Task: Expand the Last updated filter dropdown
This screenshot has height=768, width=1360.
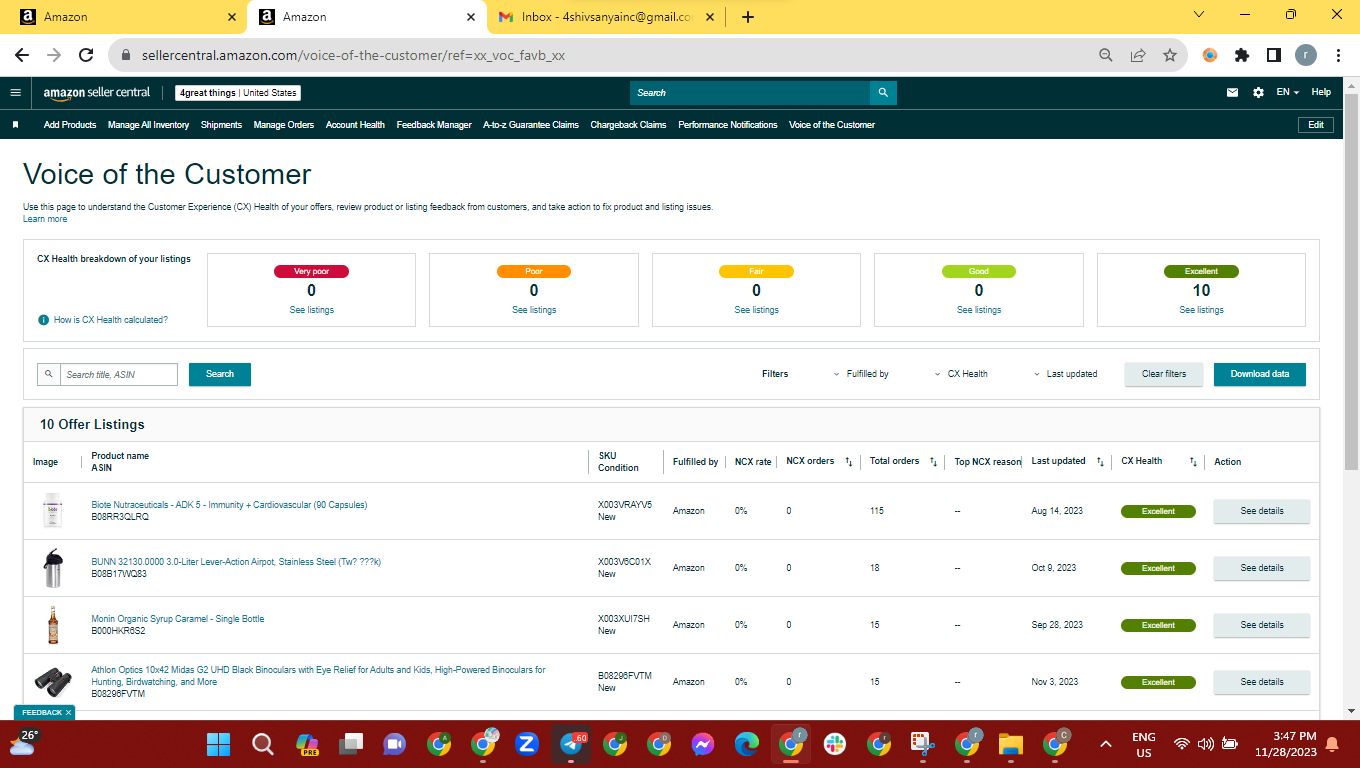Action: [1065, 374]
